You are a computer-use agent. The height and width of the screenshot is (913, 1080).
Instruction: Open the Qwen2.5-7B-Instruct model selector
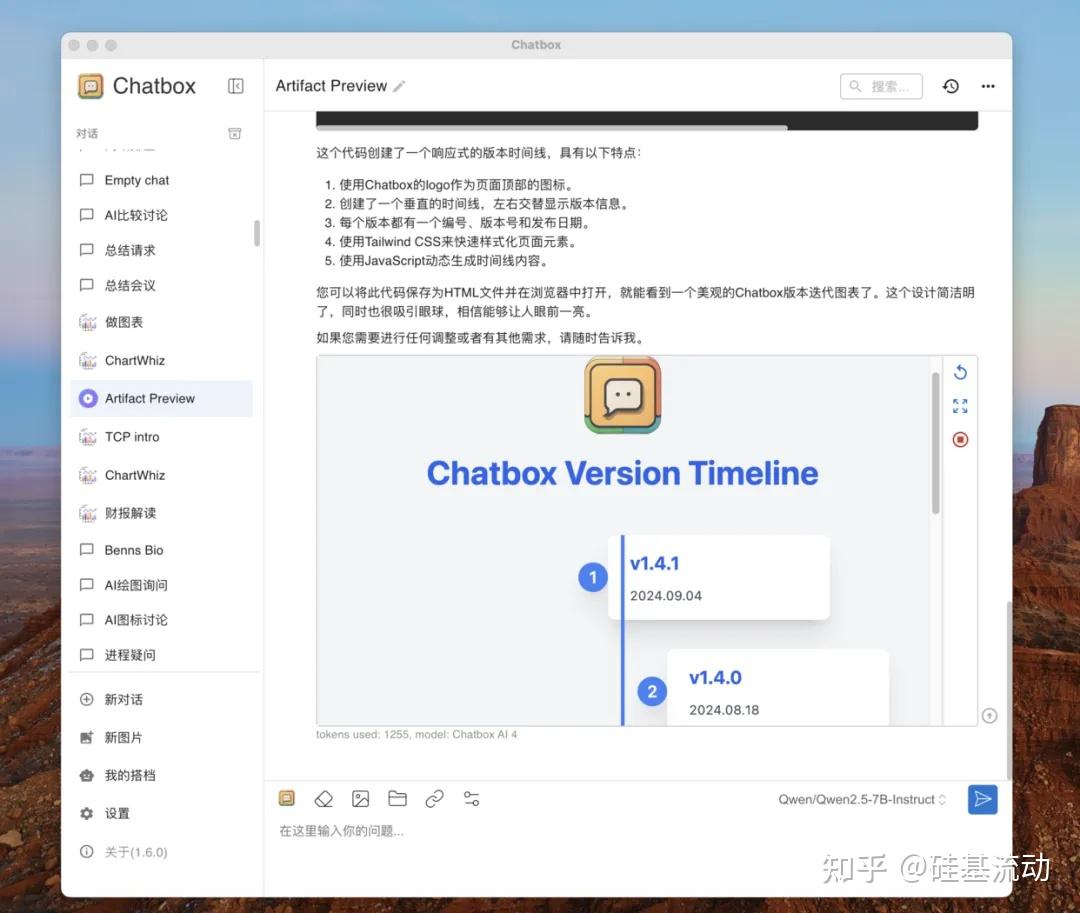tap(862, 799)
